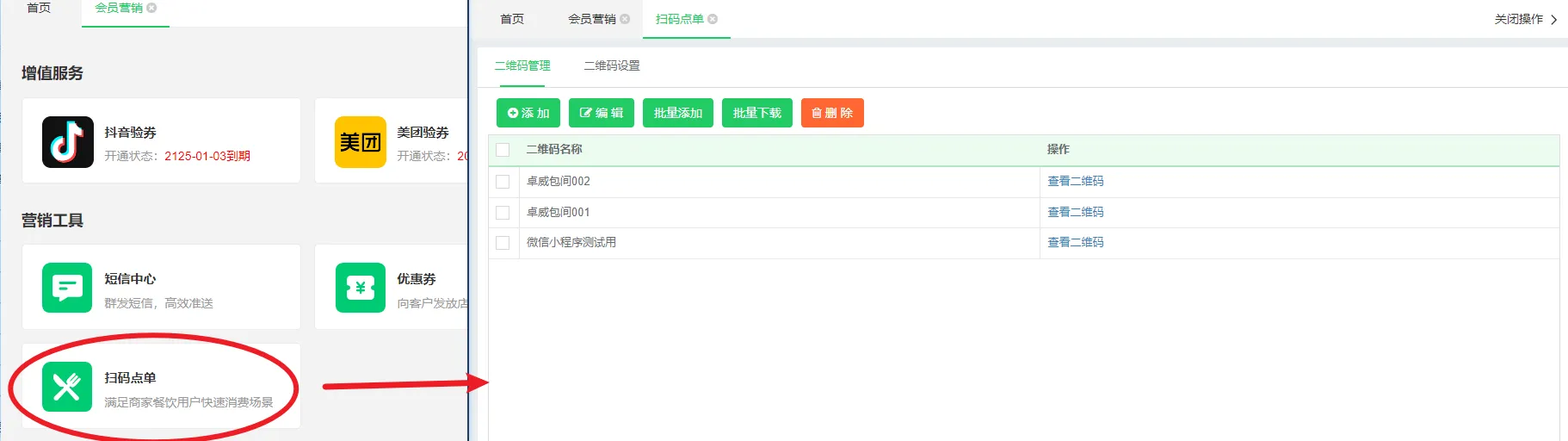Click the Meituan yellow logo icon
Screen dimensions: 1568x441
tap(360, 141)
